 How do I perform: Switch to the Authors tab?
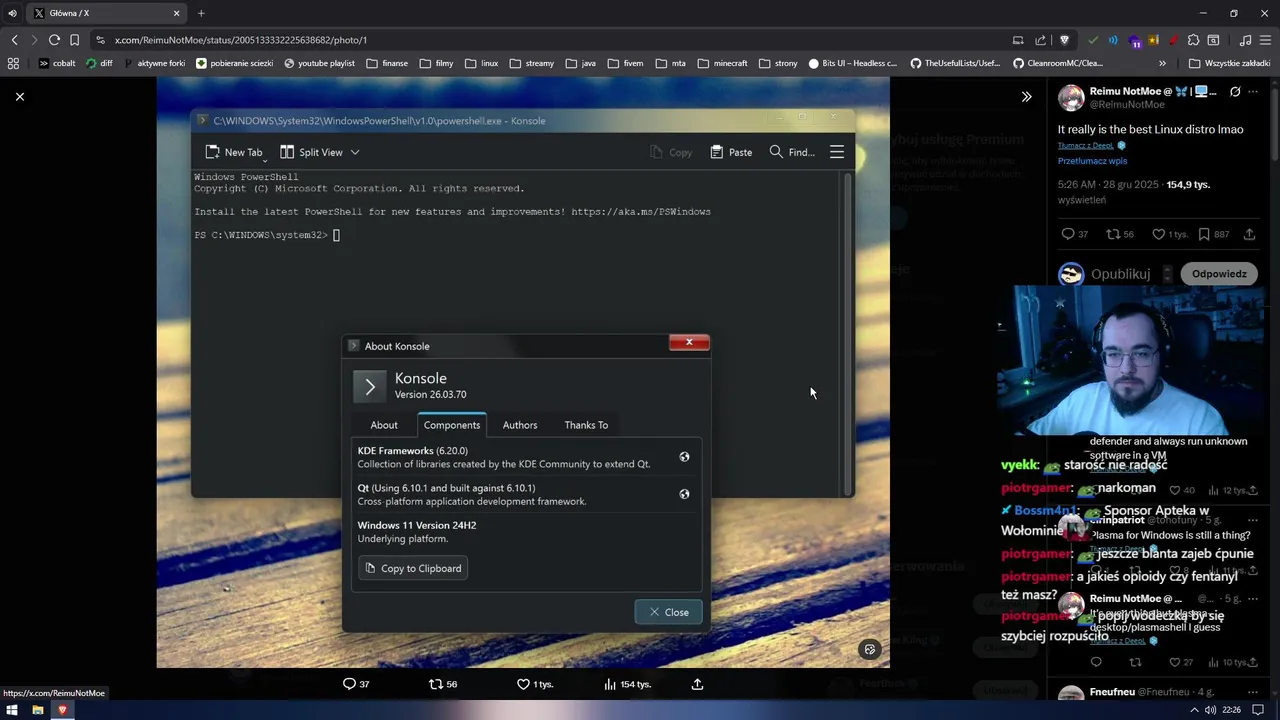click(x=520, y=425)
